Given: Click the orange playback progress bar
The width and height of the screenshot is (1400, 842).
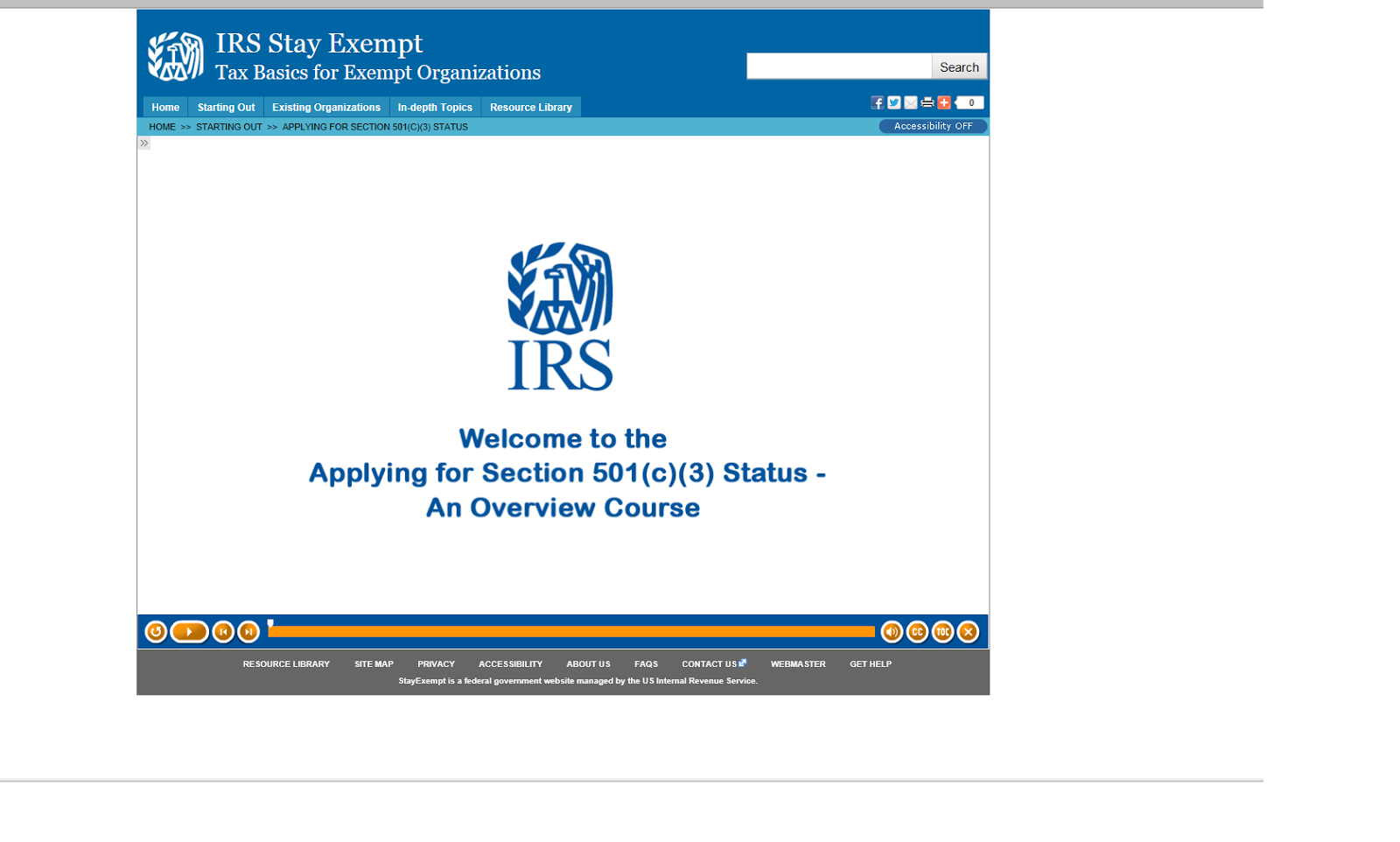Looking at the screenshot, I should coord(571,631).
